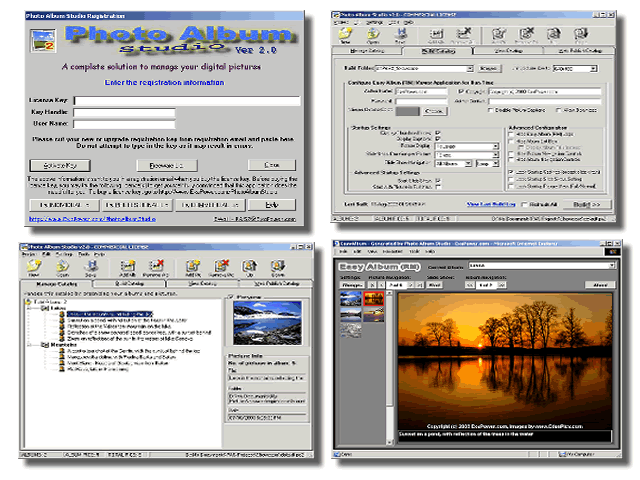The height and width of the screenshot is (480, 640).
Task: Add an album from the Manage Catalog window toolbar
Action: pyautogui.click(x=127, y=267)
